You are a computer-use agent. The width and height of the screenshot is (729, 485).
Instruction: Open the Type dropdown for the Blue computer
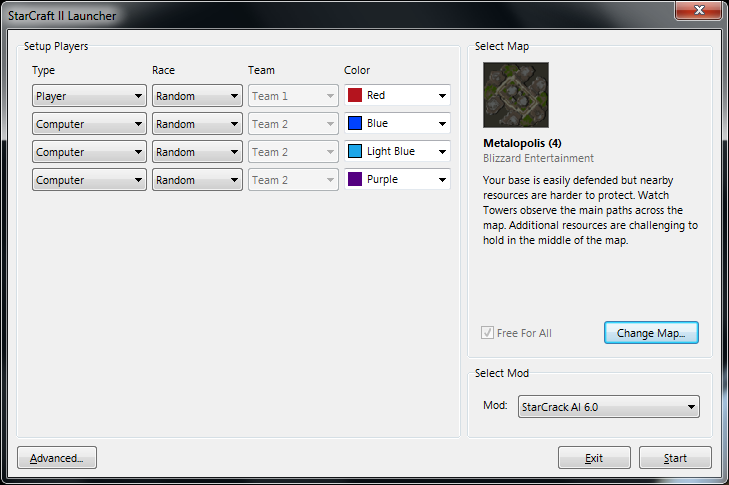tap(89, 124)
